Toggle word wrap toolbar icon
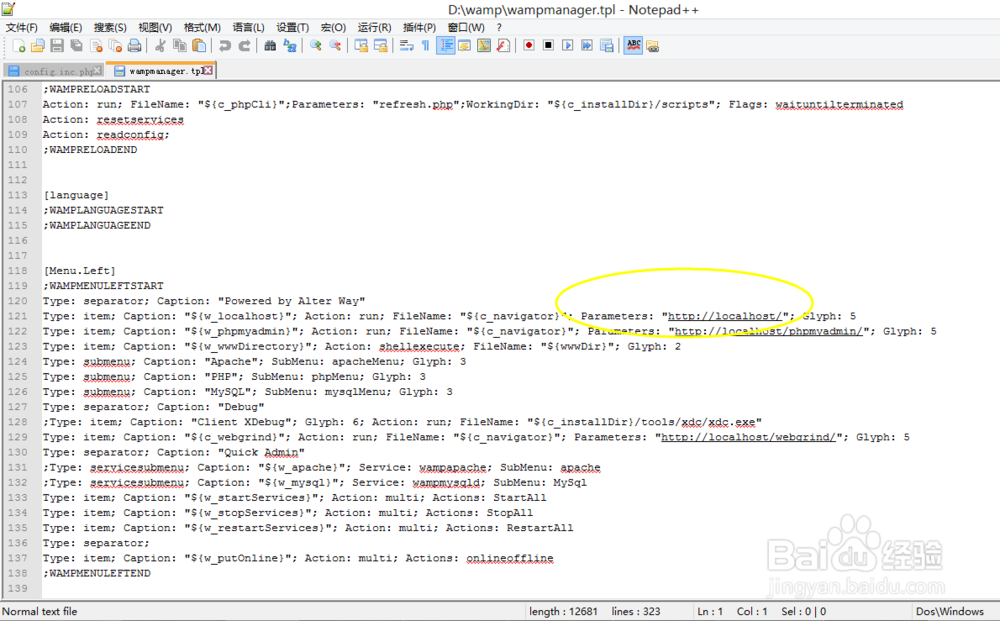 tap(406, 45)
